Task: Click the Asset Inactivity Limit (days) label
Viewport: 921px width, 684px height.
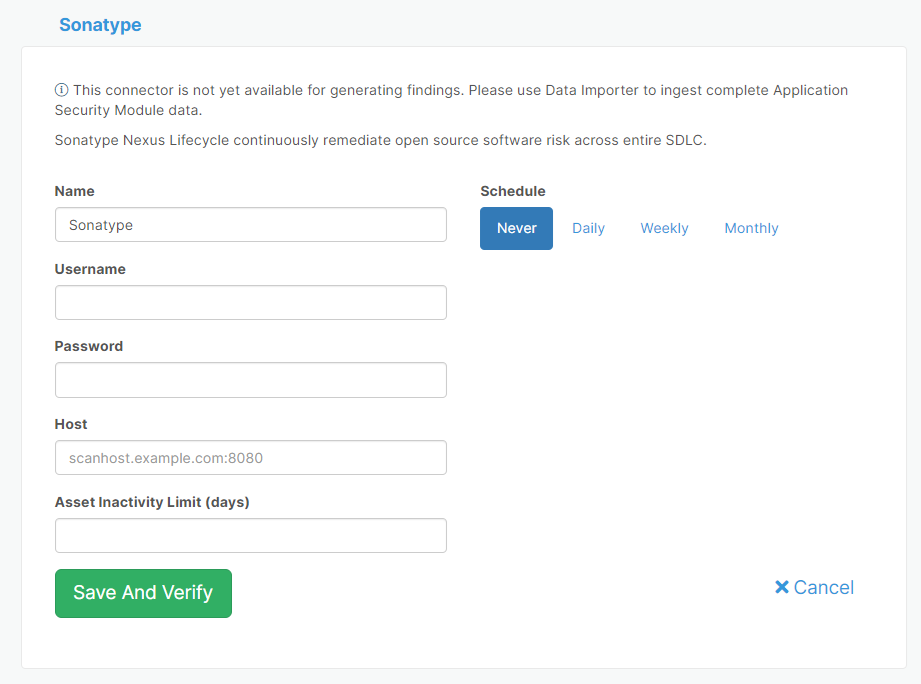Action: (x=152, y=502)
